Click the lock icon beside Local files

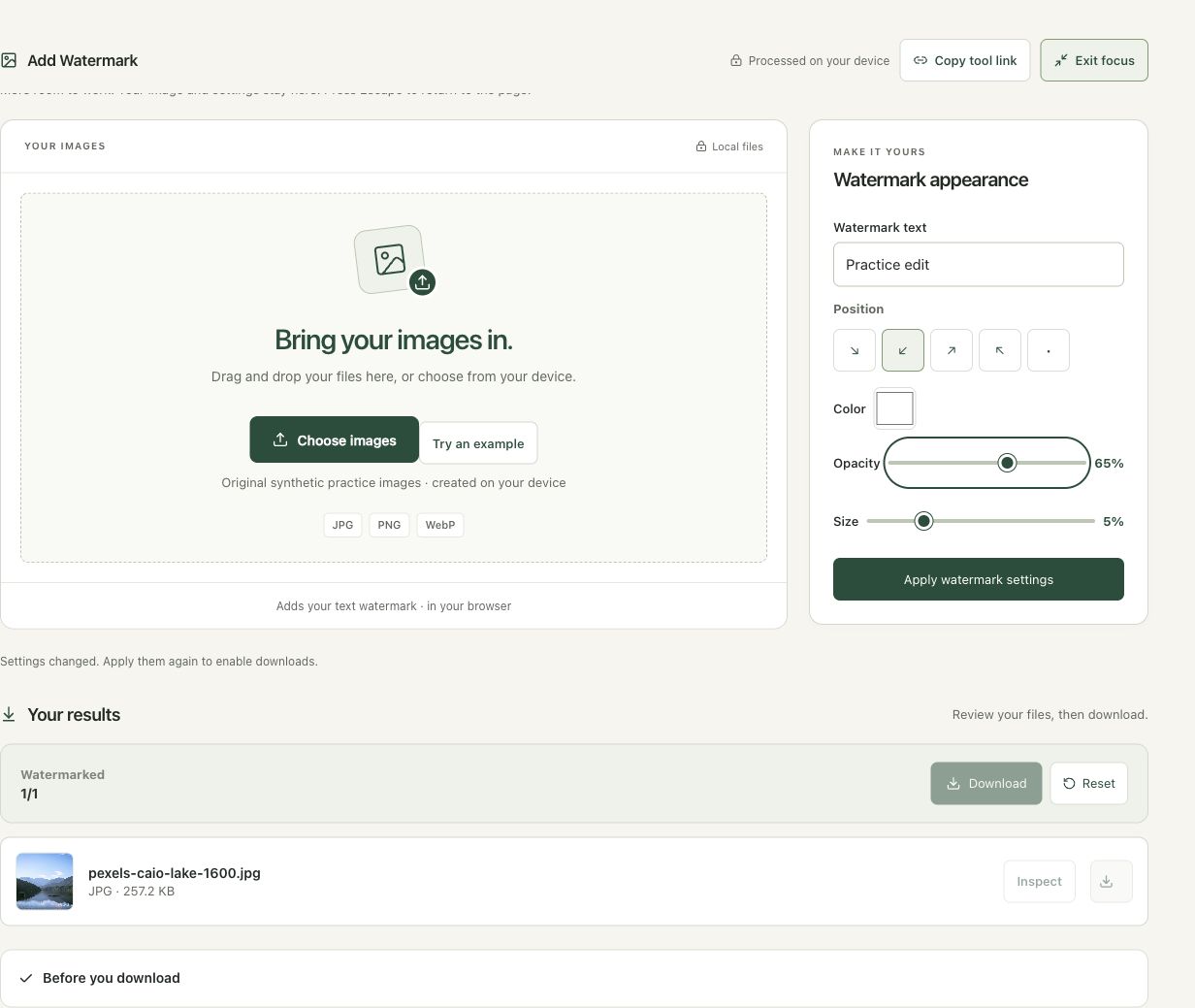click(701, 146)
